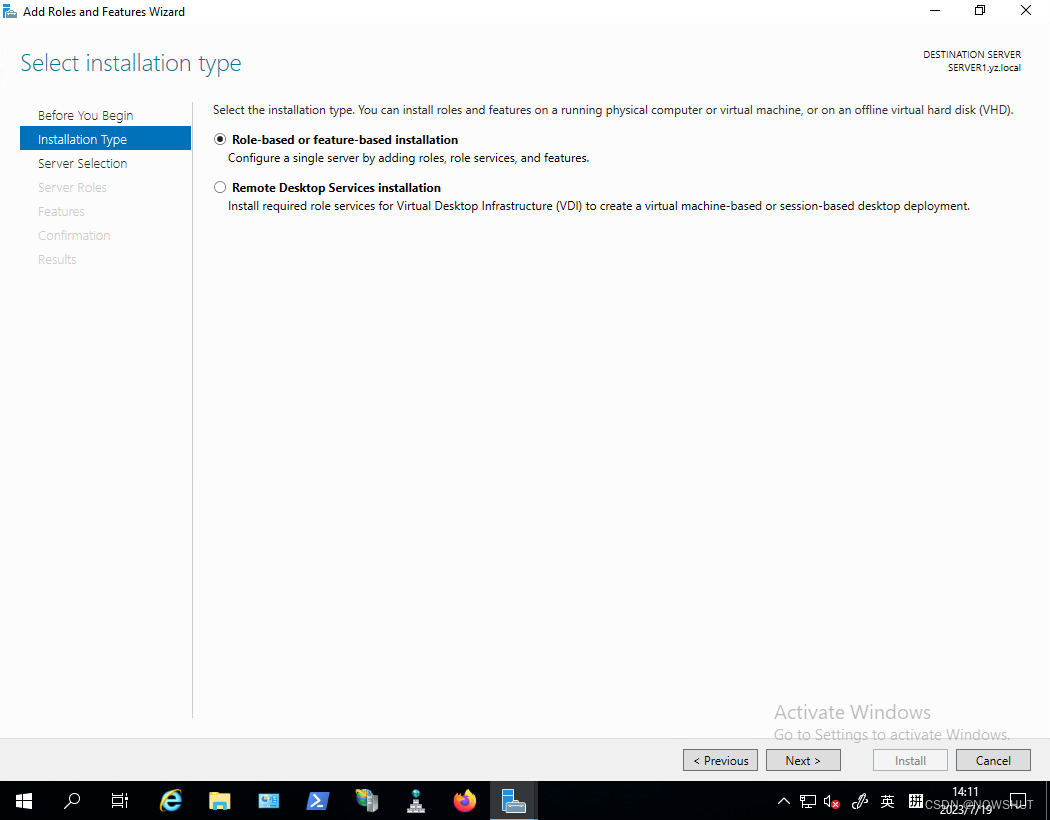Show hidden system tray icons
1050x820 pixels.
coord(783,801)
